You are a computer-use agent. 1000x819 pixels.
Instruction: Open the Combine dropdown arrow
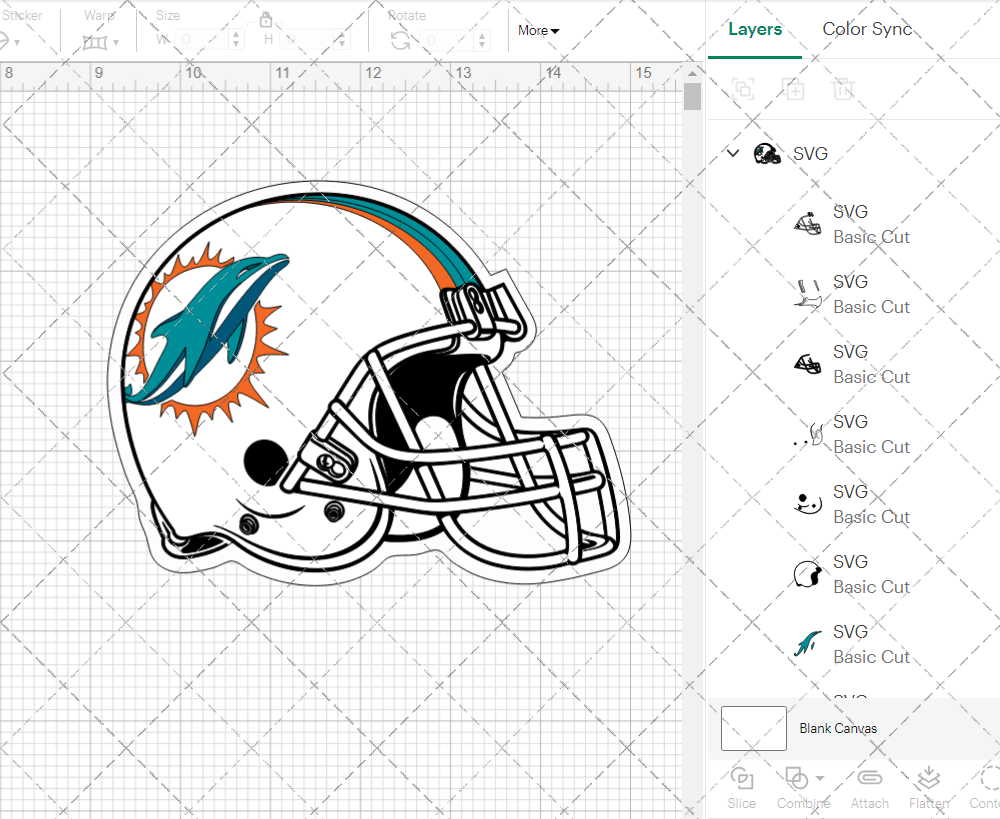pyautogui.click(x=820, y=778)
